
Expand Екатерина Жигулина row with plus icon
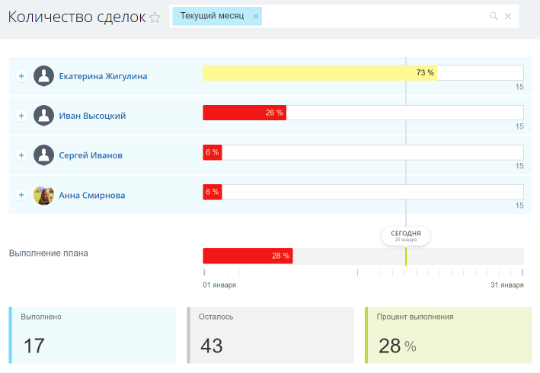pyautogui.click(x=21, y=76)
